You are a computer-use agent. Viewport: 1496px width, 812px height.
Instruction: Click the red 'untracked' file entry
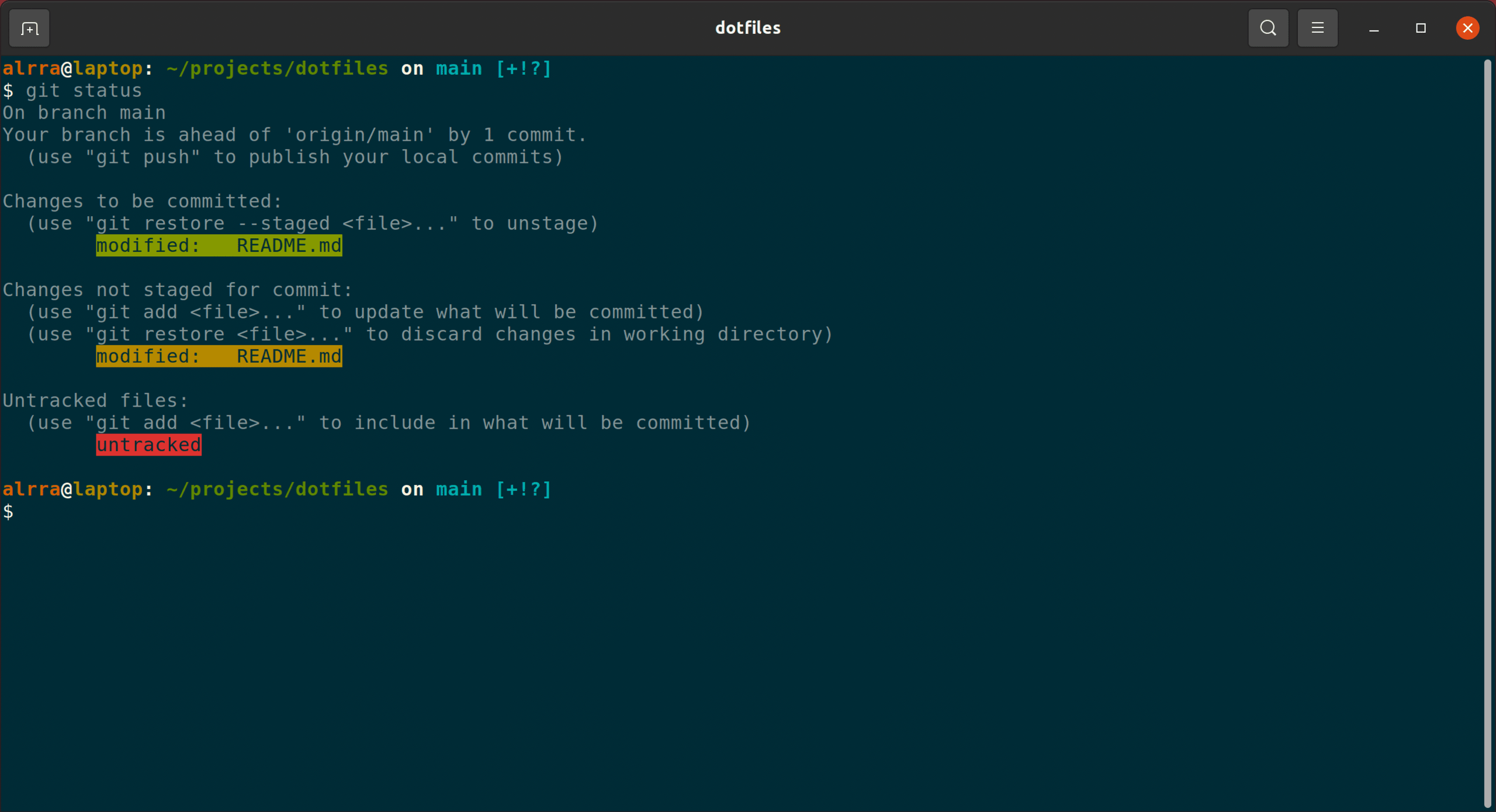149,445
